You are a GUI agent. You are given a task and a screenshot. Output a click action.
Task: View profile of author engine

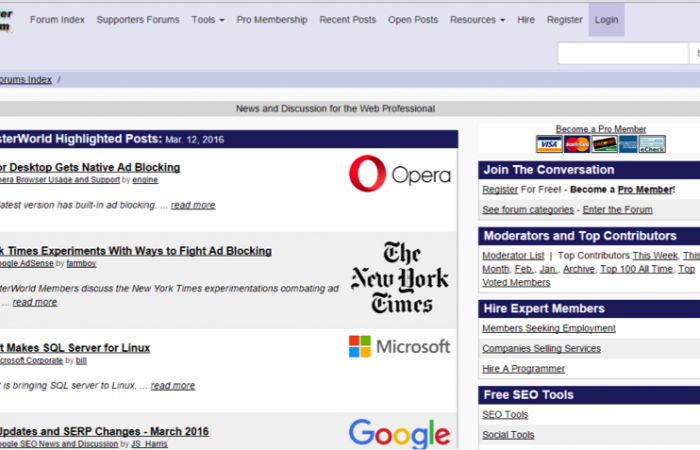click(145, 179)
